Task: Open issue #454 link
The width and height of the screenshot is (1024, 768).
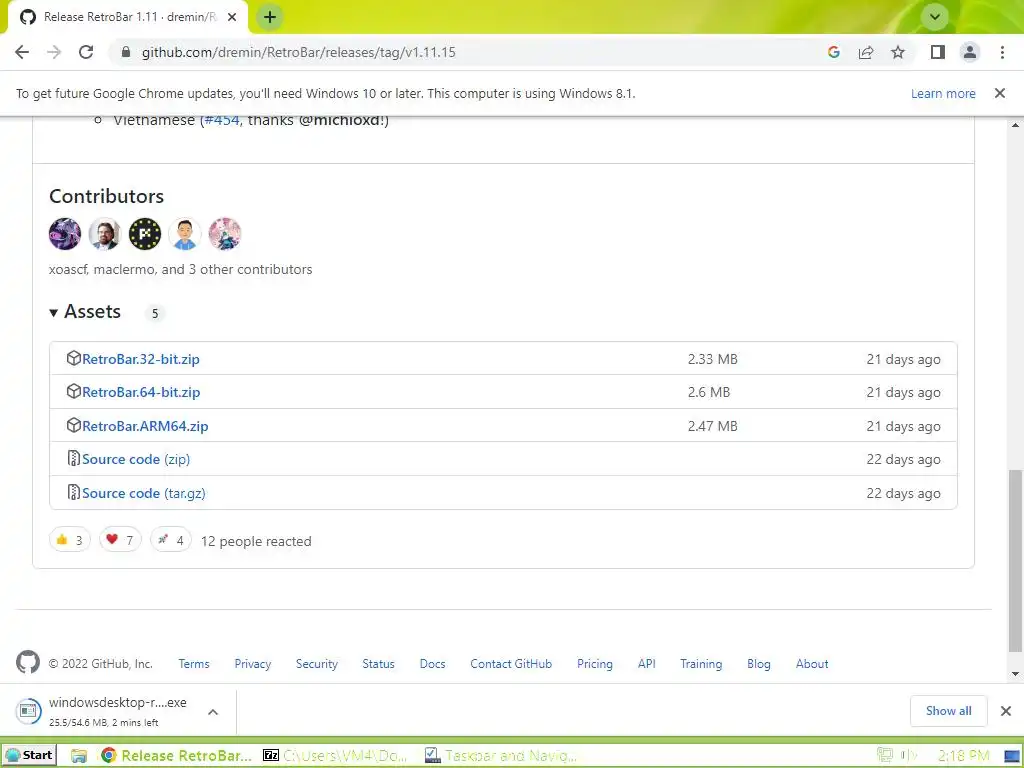Action: pos(222,120)
